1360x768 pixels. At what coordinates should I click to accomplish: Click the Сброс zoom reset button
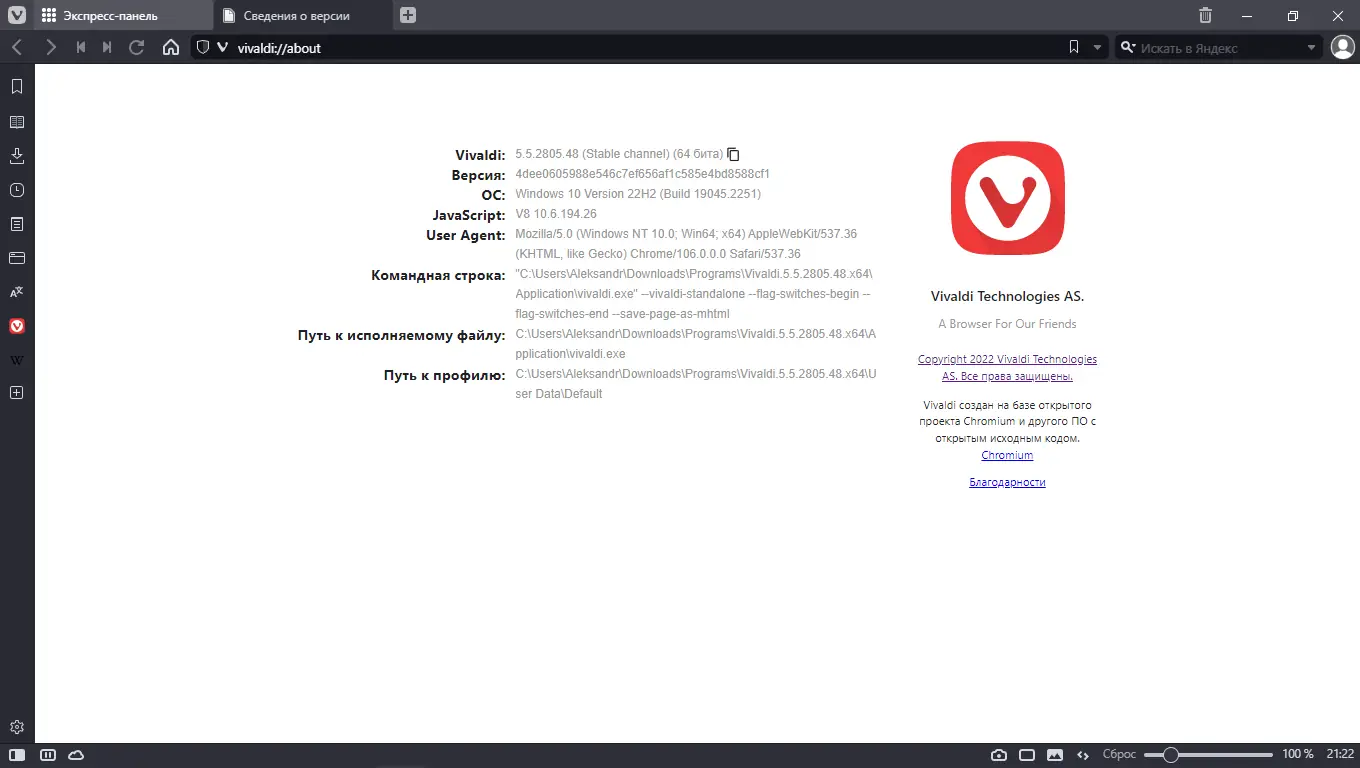tap(1119, 754)
